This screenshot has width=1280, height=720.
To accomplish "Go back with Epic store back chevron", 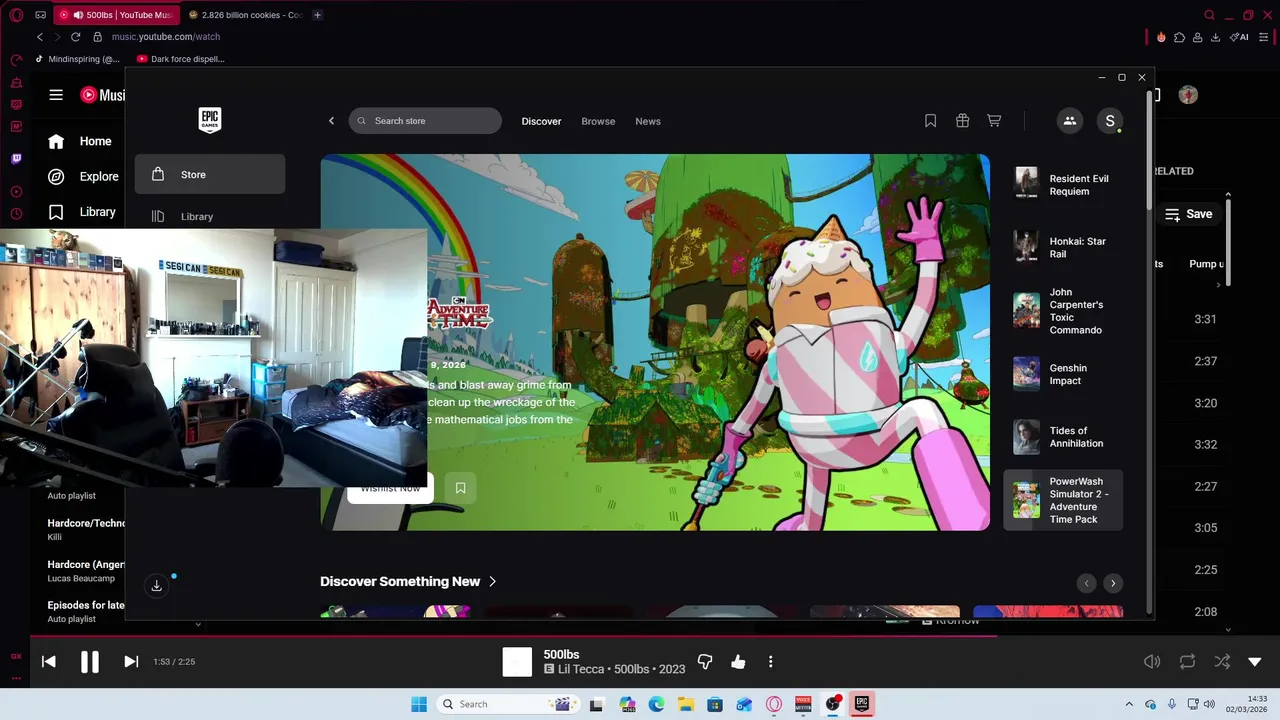I will coord(332,121).
